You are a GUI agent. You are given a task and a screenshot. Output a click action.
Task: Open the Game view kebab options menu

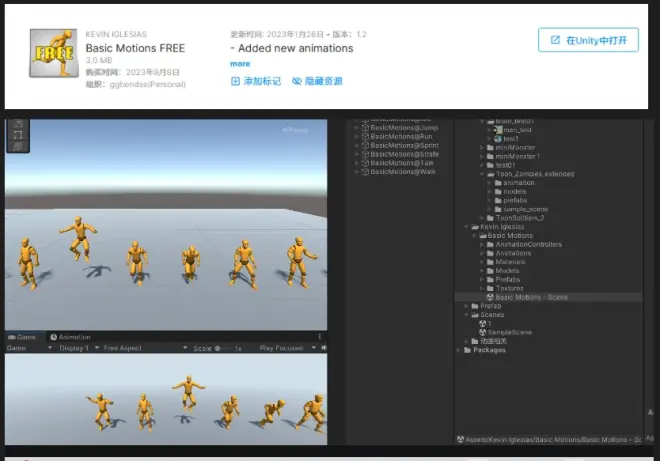click(320, 337)
